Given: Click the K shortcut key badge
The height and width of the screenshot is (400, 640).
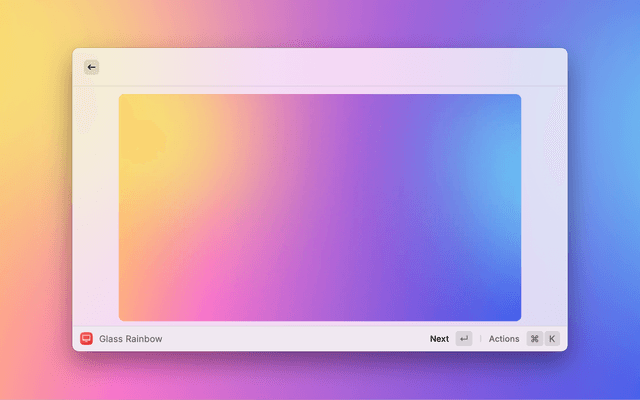Looking at the screenshot, I should [x=552, y=339].
